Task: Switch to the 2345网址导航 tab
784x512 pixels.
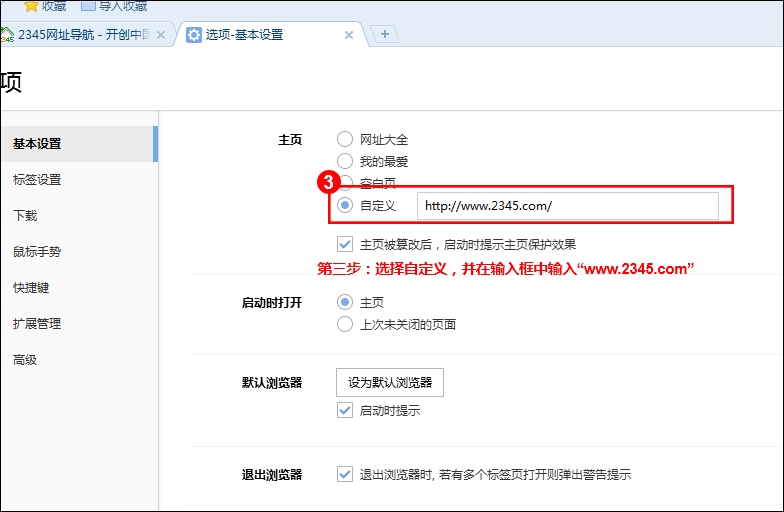Action: (x=84, y=34)
